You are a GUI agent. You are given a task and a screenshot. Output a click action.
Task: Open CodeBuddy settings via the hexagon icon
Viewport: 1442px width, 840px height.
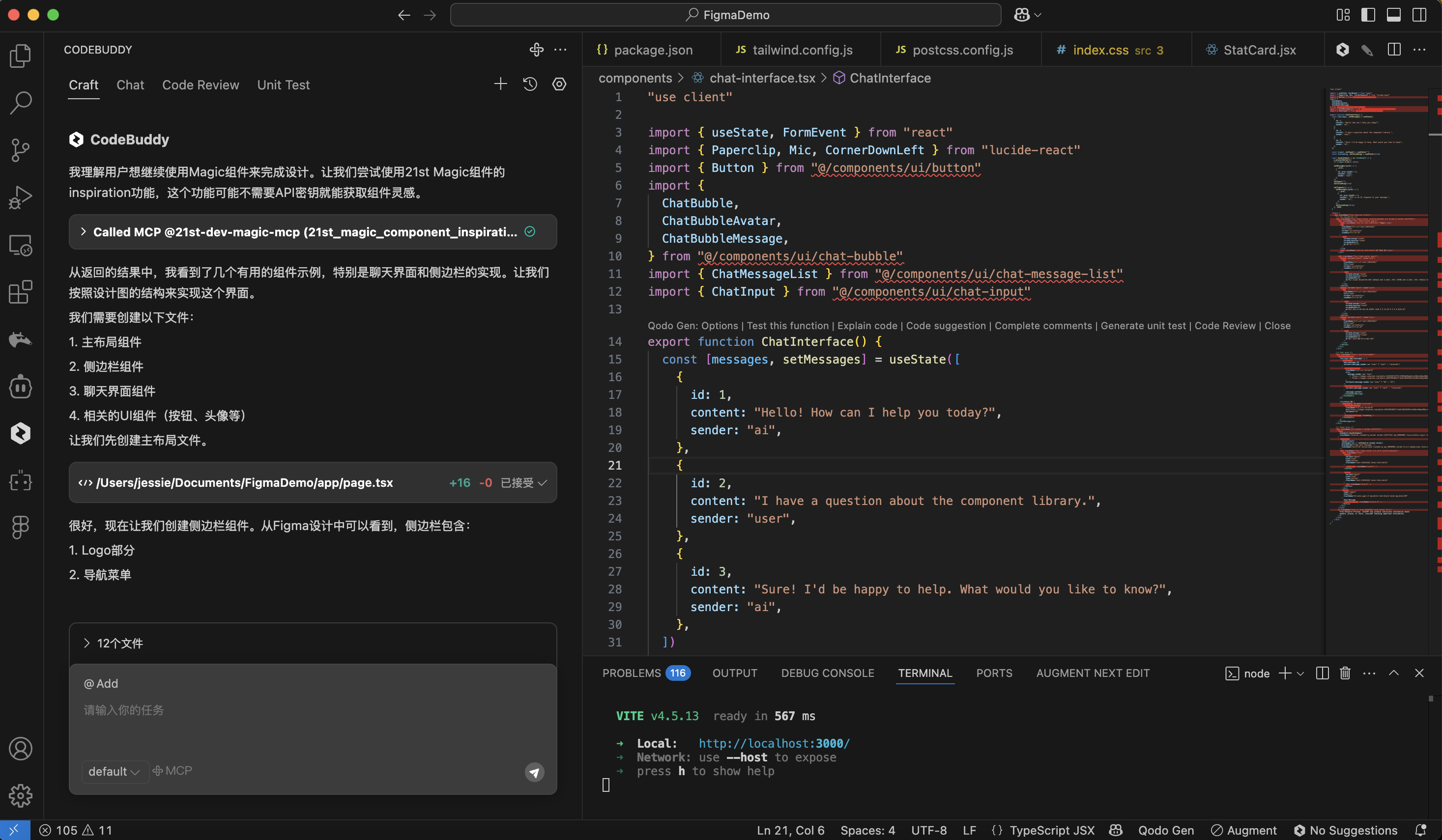(x=559, y=84)
